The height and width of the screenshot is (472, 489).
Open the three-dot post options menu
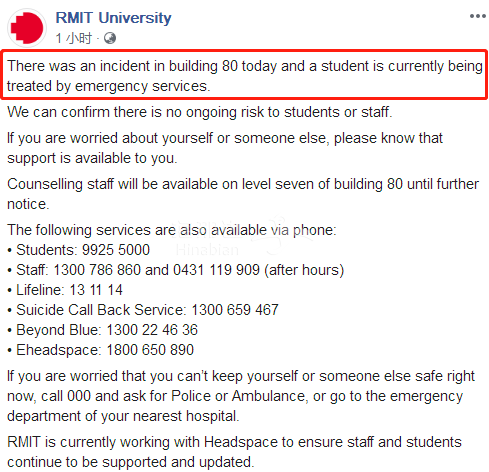click(x=478, y=16)
